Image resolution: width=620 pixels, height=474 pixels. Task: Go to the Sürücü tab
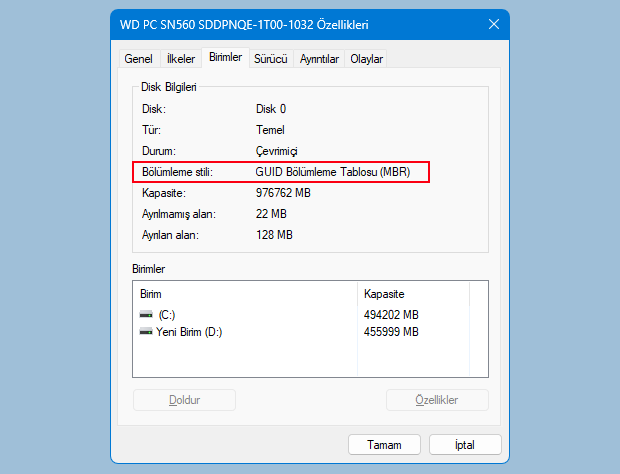(270, 59)
